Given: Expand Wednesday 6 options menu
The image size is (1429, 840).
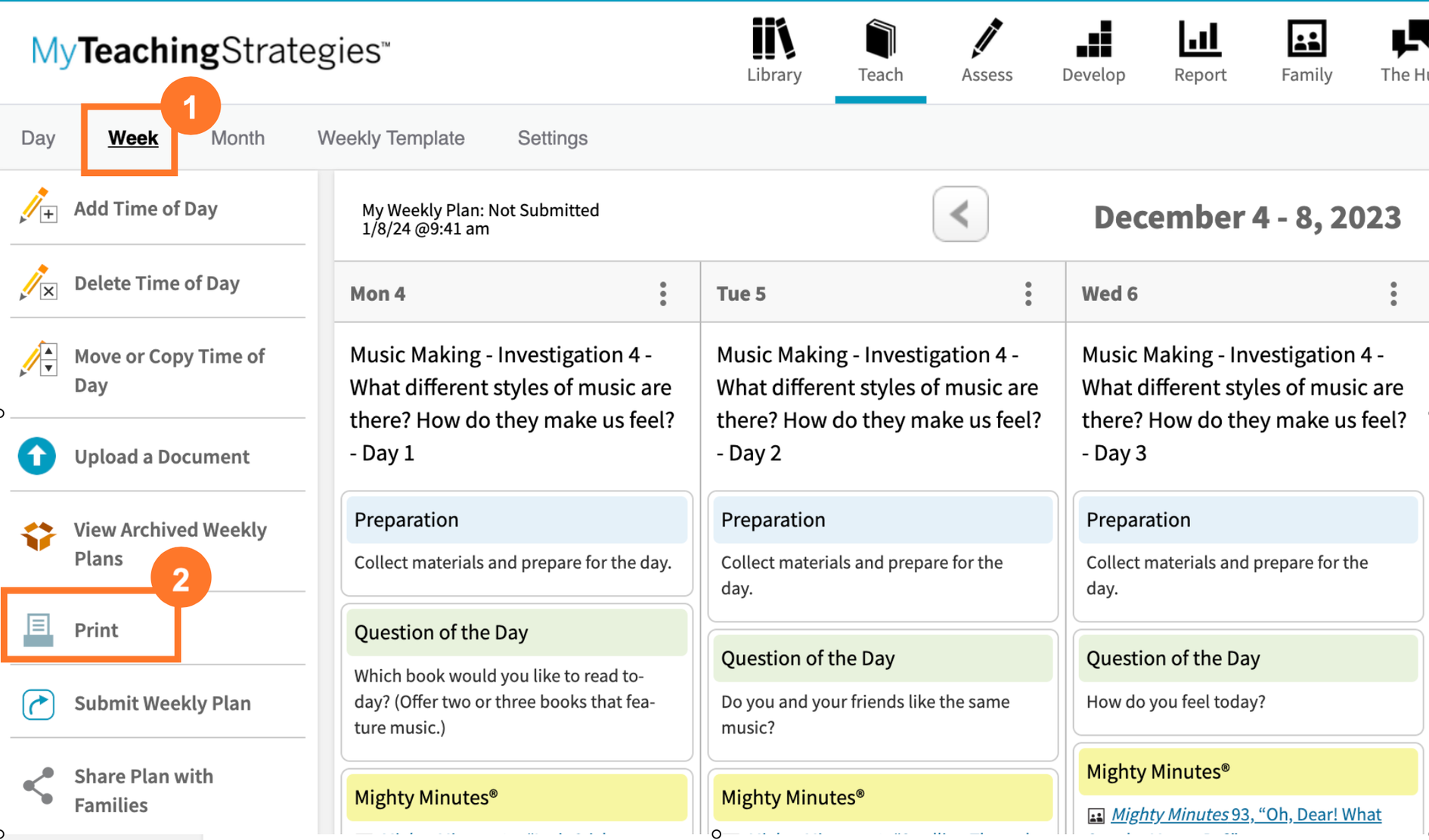Looking at the screenshot, I should pyautogui.click(x=1393, y=293).
